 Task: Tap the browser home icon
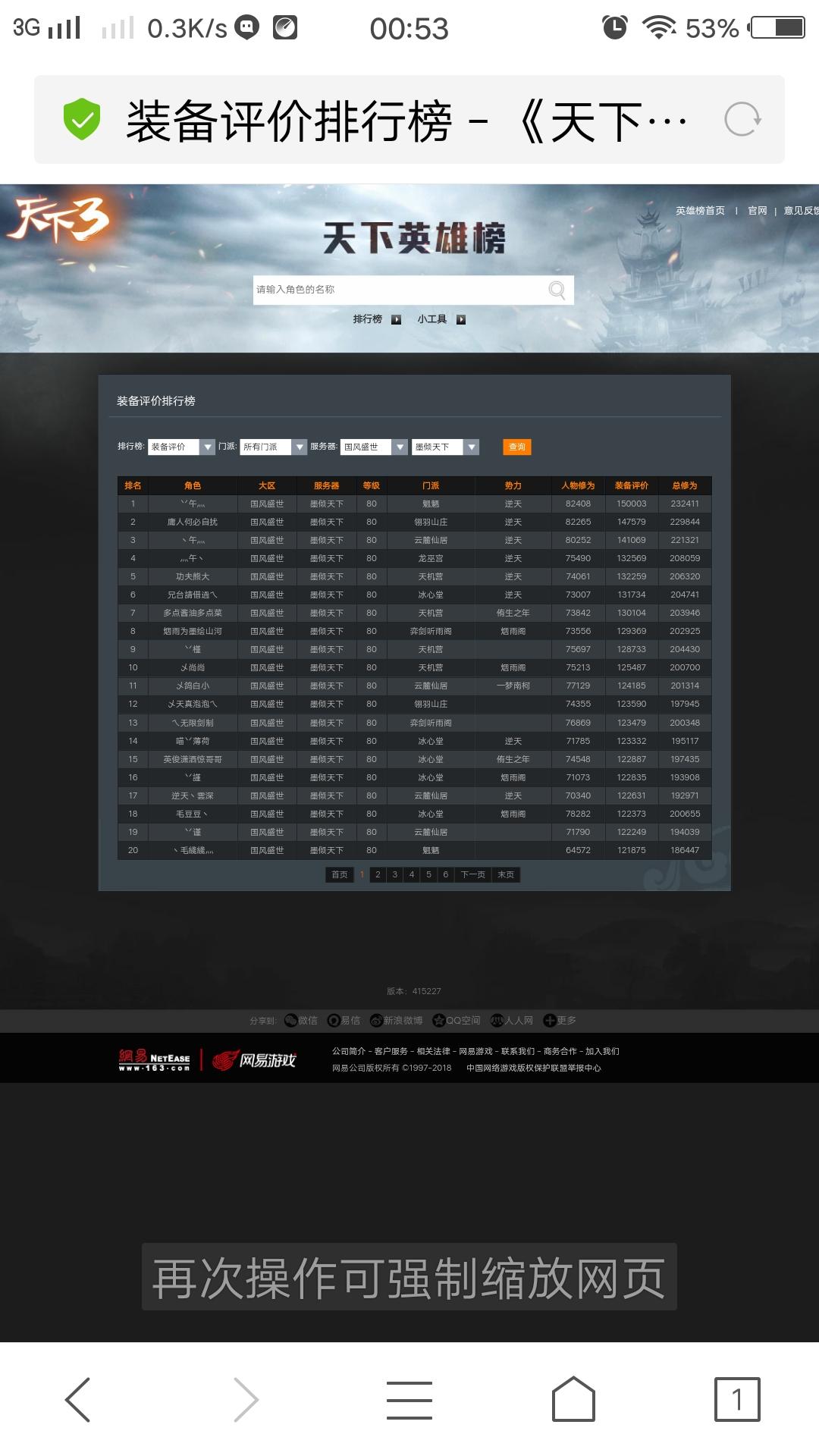[x=573, y=1399]
